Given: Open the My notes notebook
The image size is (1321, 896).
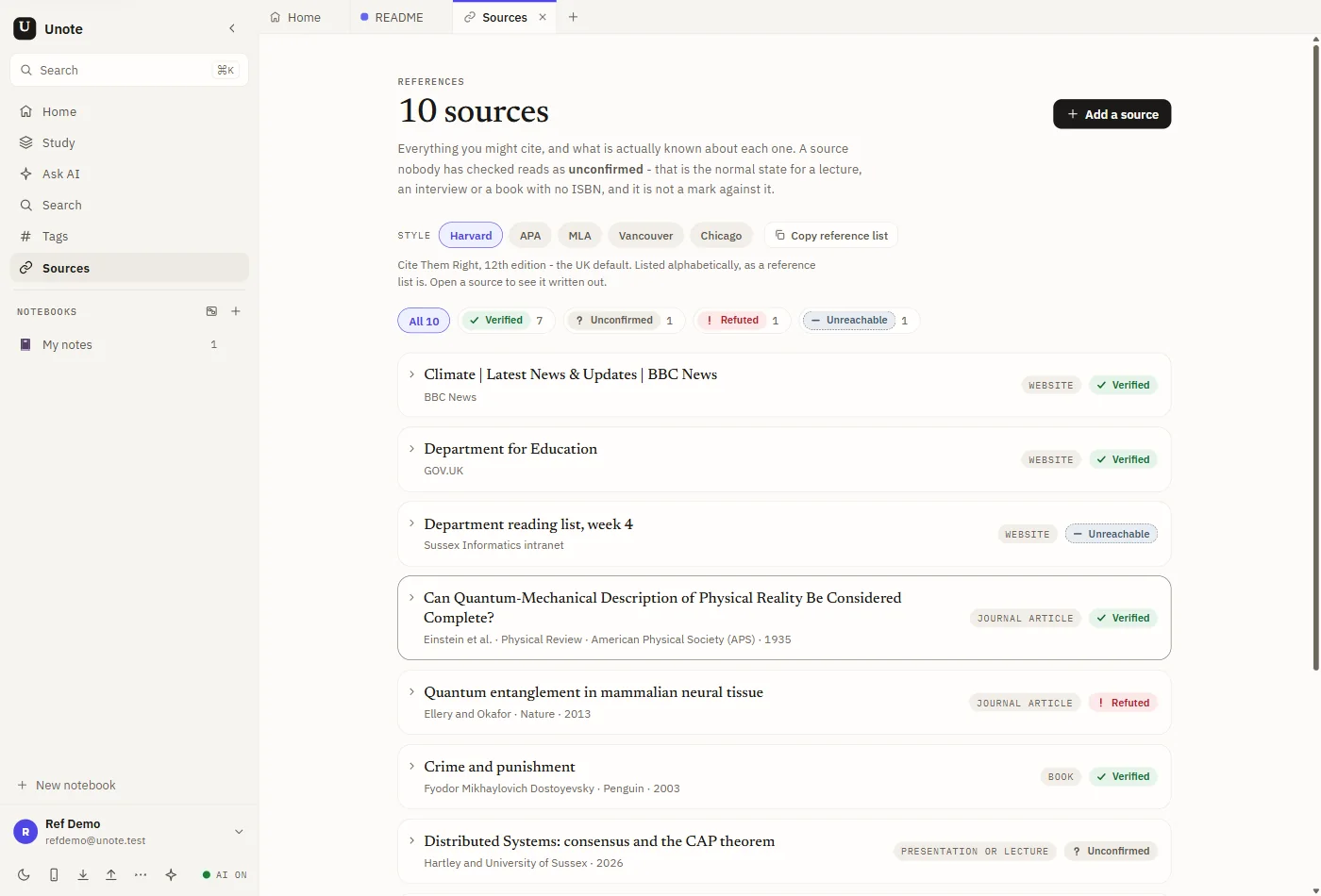Looking at the screenshot, I should [129, 344].
